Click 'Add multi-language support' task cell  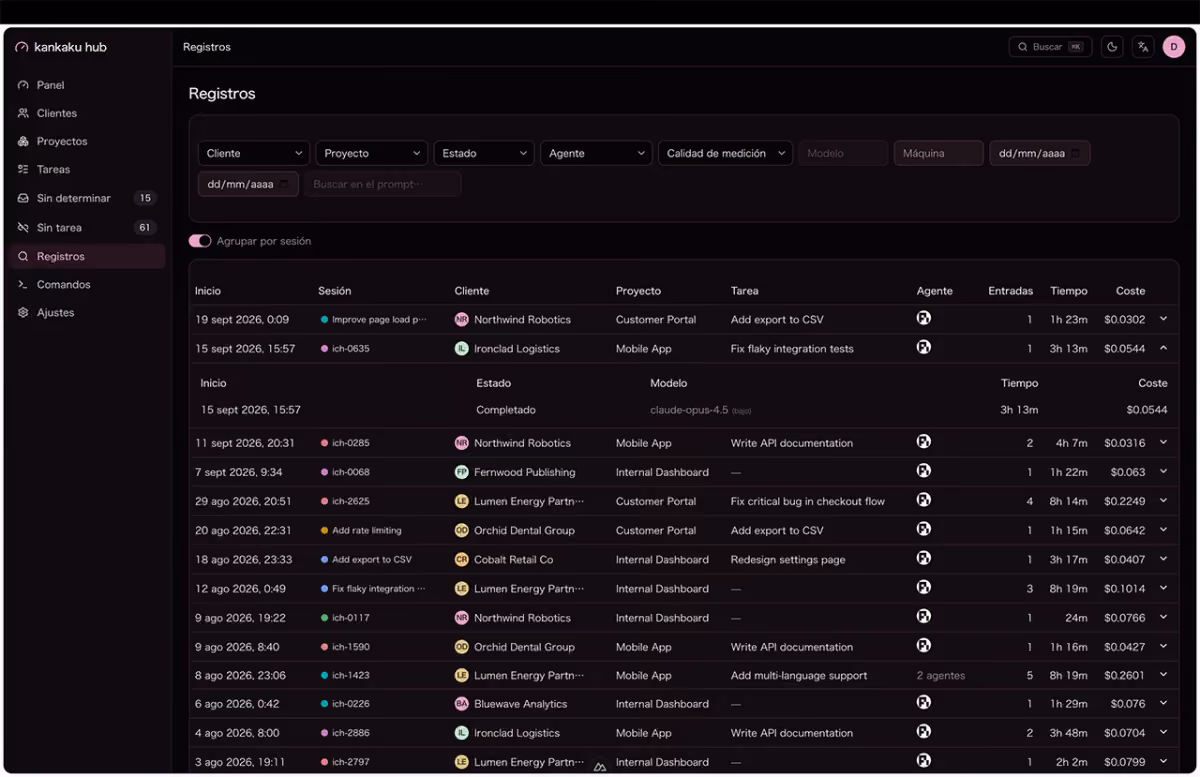click(799, 676)
